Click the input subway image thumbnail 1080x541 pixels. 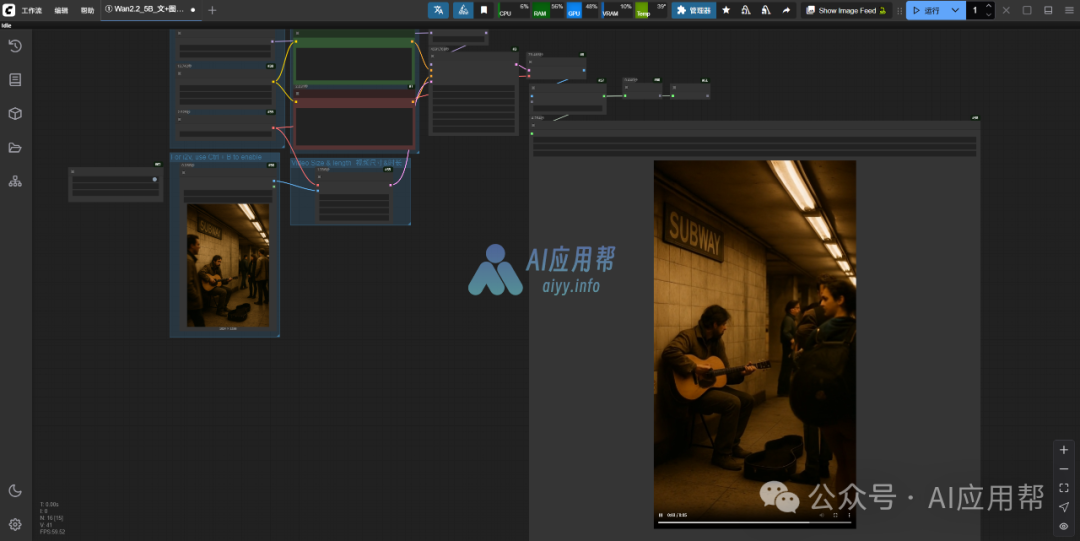click(228, 265)
